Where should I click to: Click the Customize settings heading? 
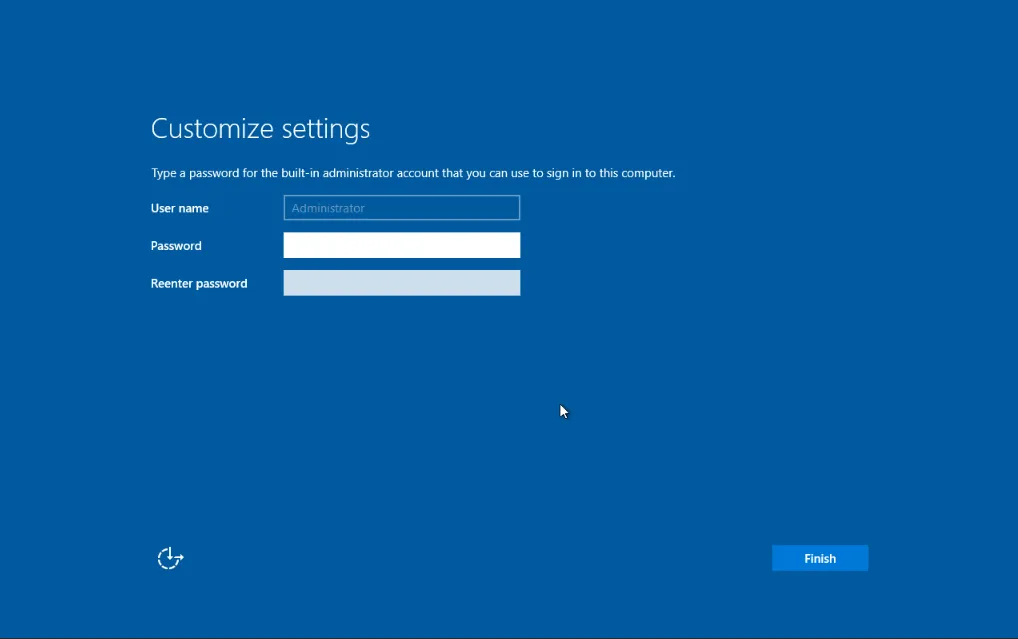[260, 128]
